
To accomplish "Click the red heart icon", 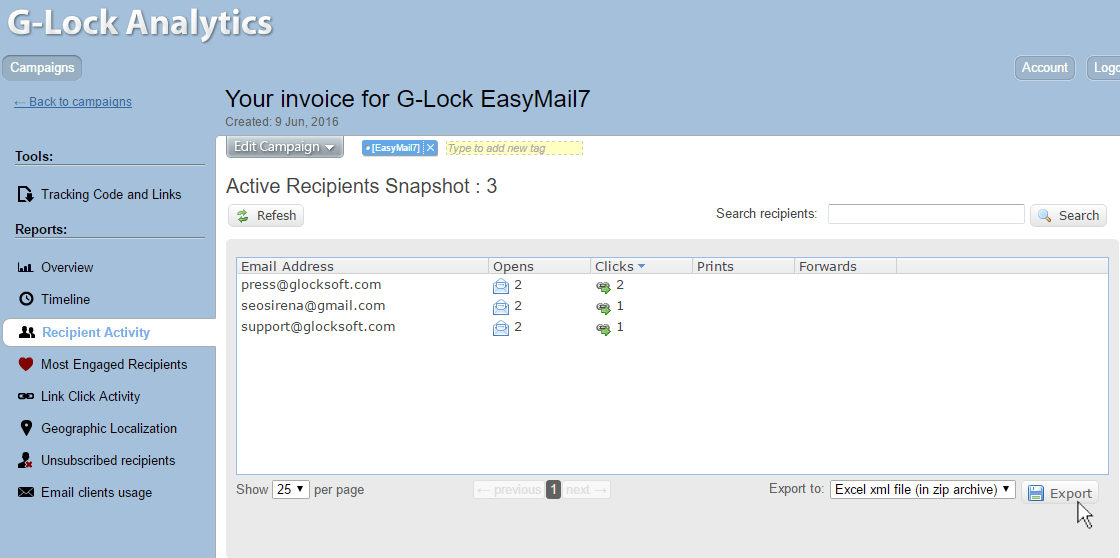I will (26, 364).
